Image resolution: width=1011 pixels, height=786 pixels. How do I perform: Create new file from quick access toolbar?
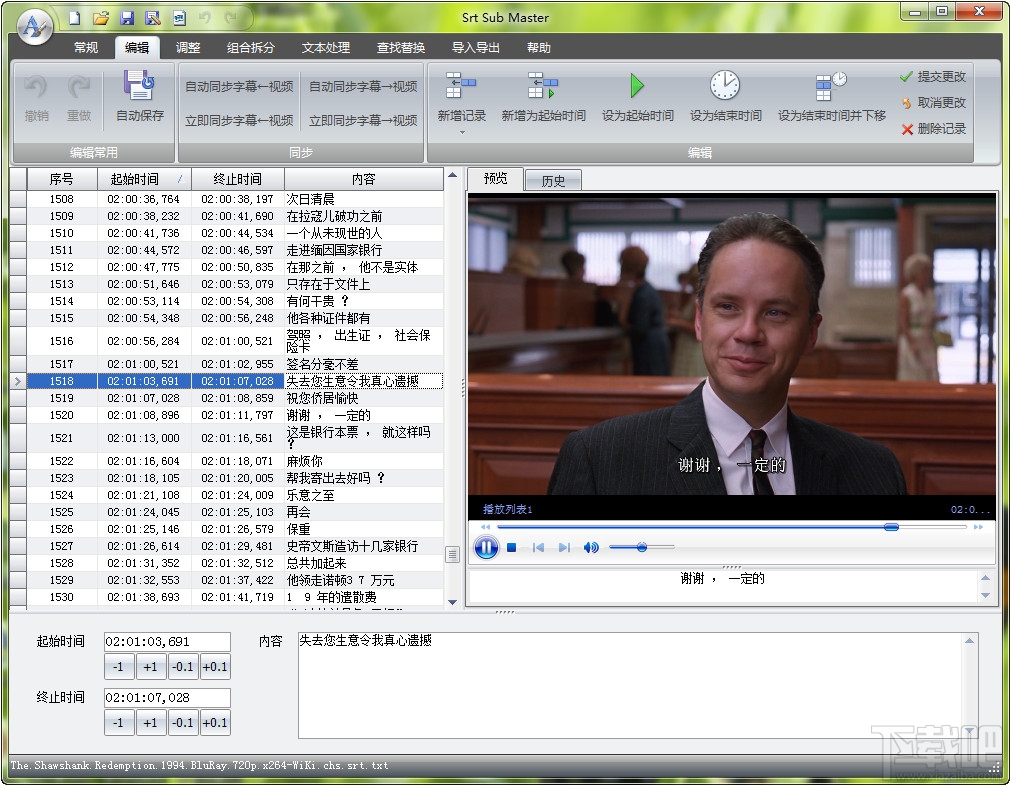tap(75, 18)
